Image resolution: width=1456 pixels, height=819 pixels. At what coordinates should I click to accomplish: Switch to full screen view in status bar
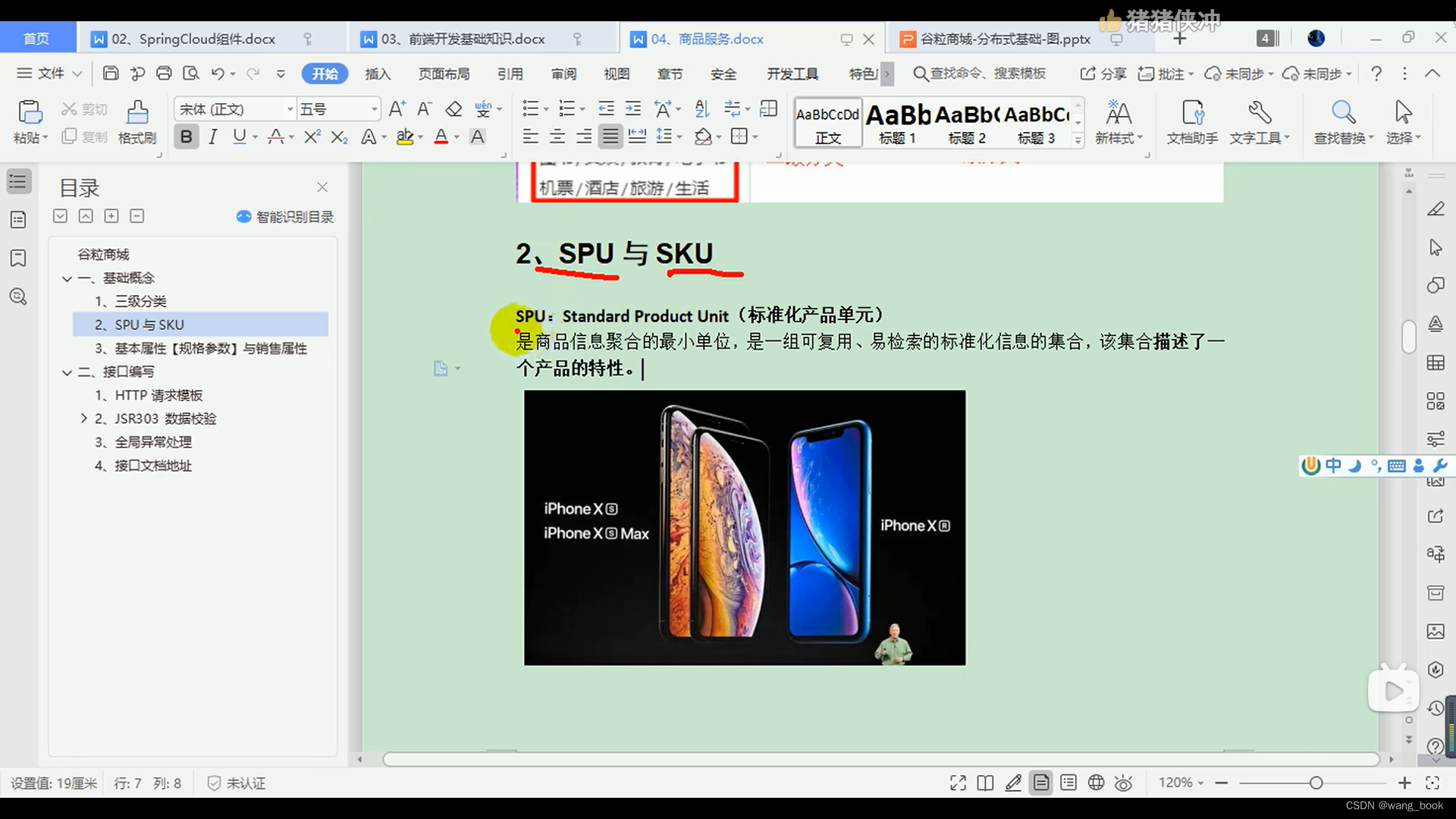pos(958,783)
